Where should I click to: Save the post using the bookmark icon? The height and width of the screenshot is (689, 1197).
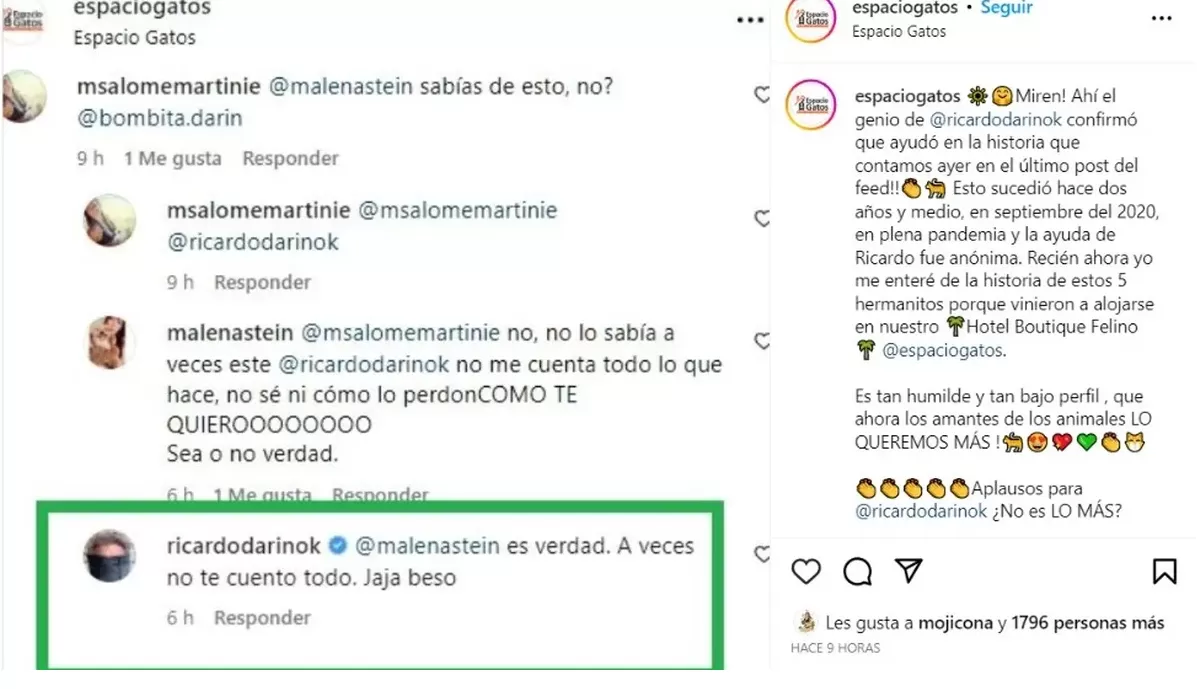tap(1164, 570)
